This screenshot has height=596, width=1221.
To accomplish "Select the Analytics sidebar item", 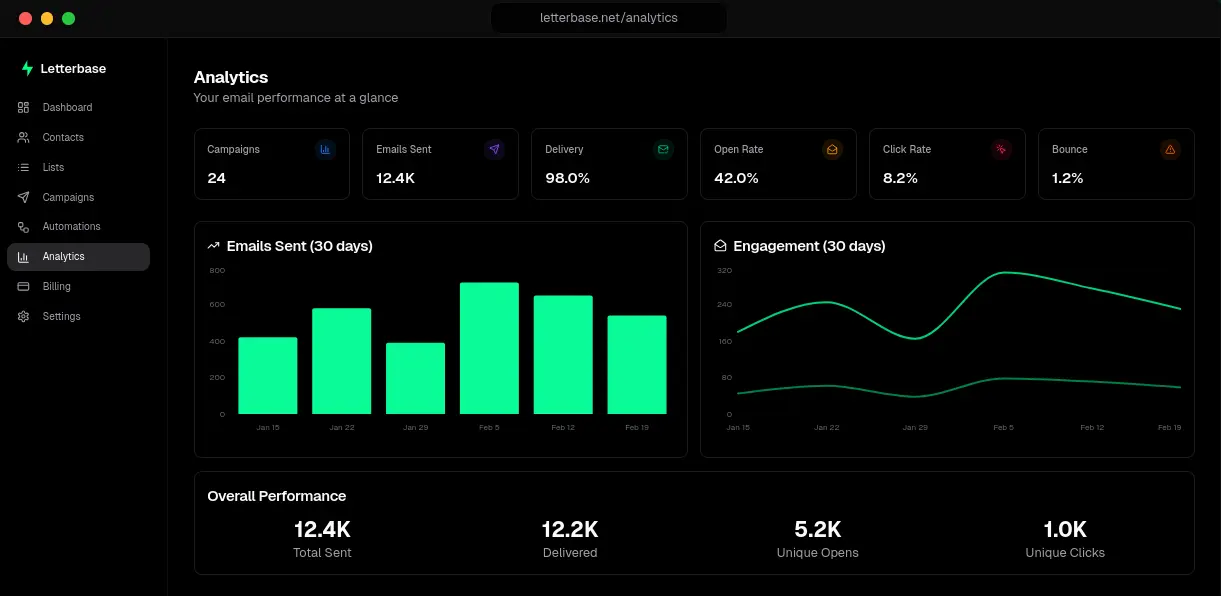I will pos(78,257).
